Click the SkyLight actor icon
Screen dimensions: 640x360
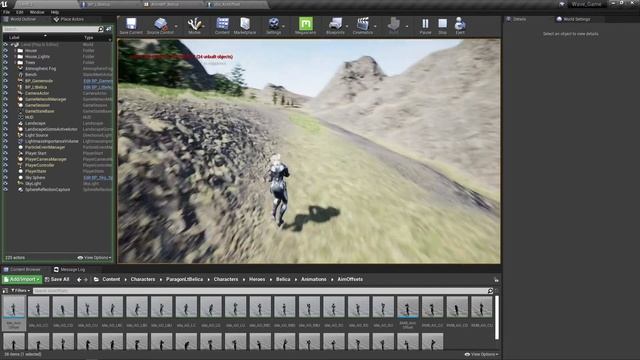[x=20, y=184]
